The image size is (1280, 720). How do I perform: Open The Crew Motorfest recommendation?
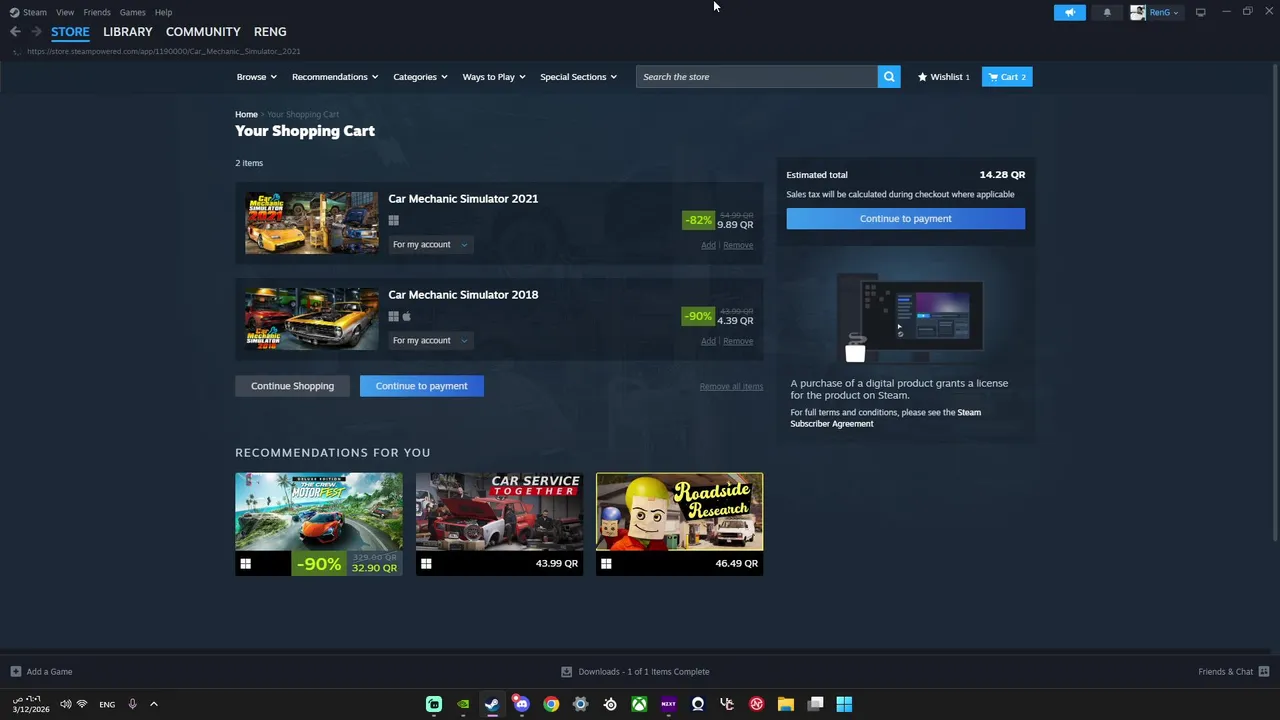point(319,524)
